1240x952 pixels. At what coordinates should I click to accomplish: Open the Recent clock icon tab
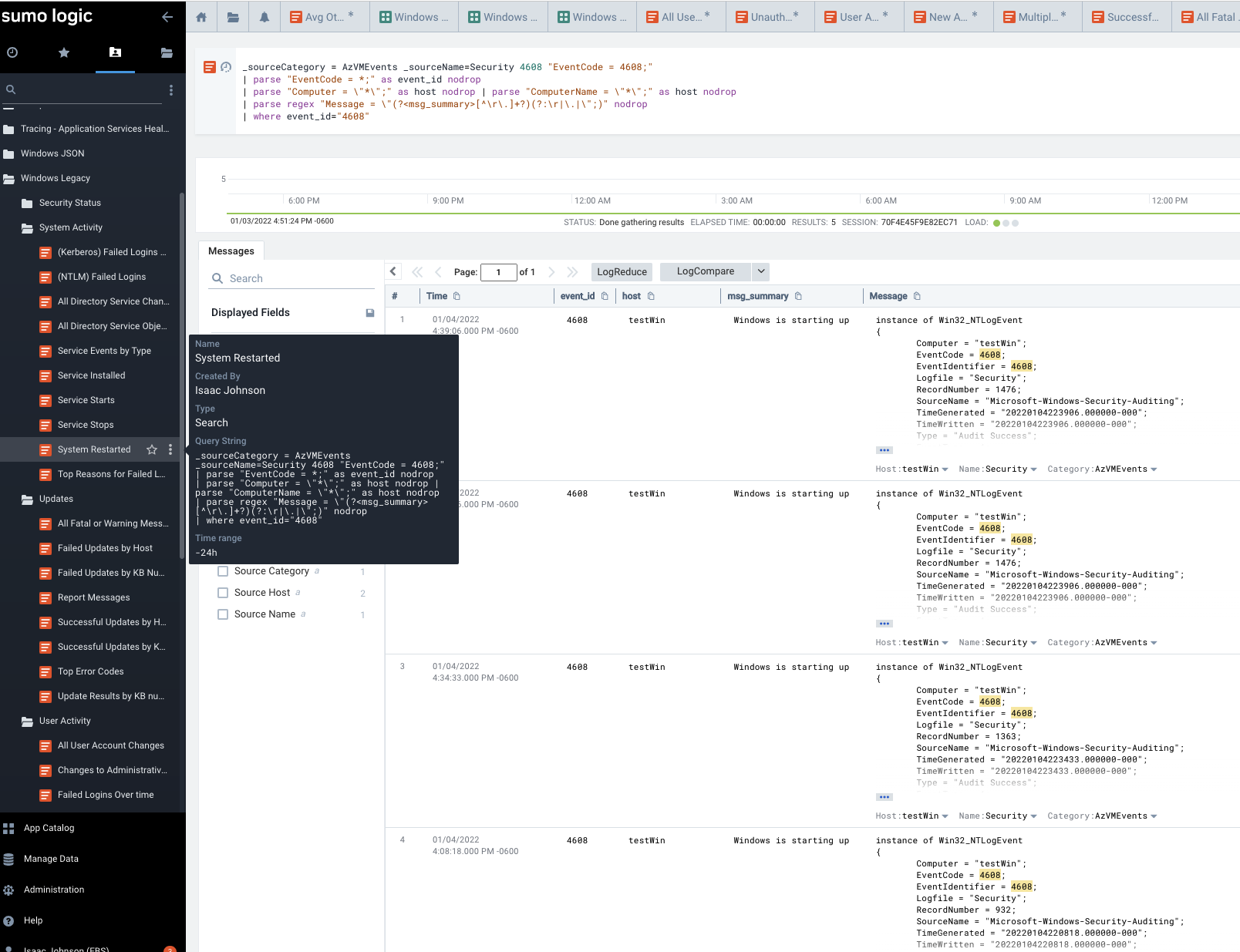pyautogui.click(x=12, y=52)
